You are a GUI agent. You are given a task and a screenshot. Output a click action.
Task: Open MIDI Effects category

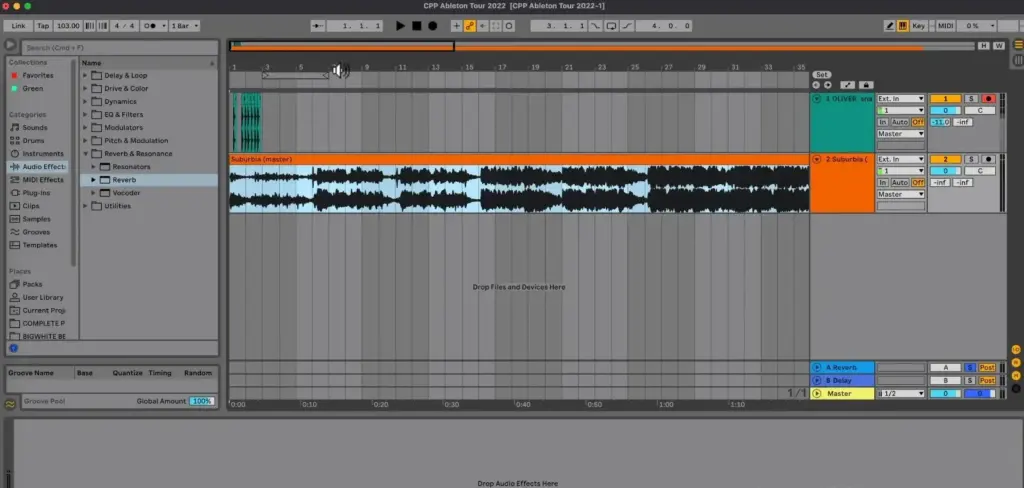[x=43, y=180]
